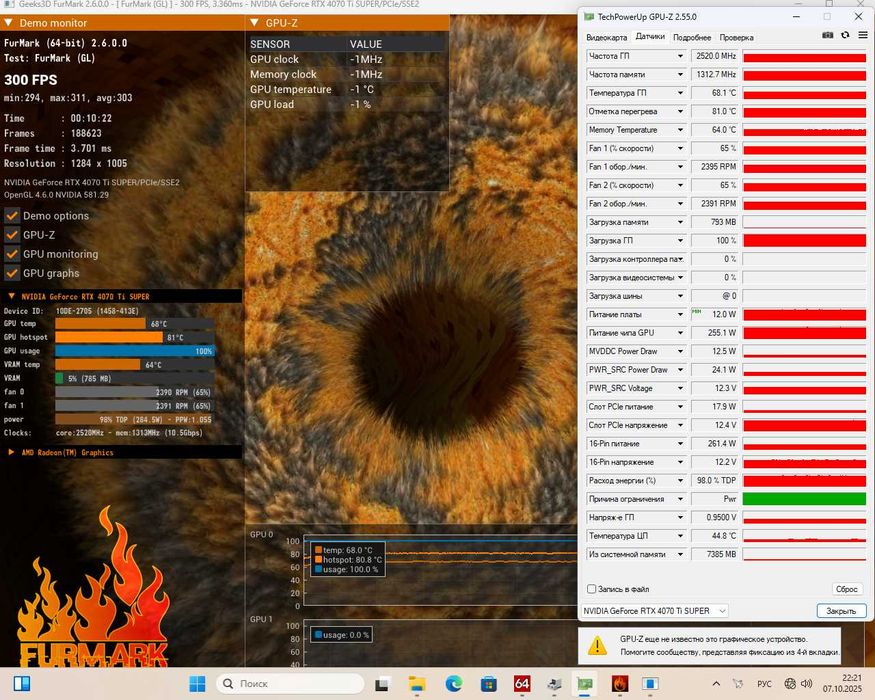Open File Explorer from the taskbar
Image resolution: width=875 pixels, height=700 pixels.
pyautogui.click(x=417, y=683)
